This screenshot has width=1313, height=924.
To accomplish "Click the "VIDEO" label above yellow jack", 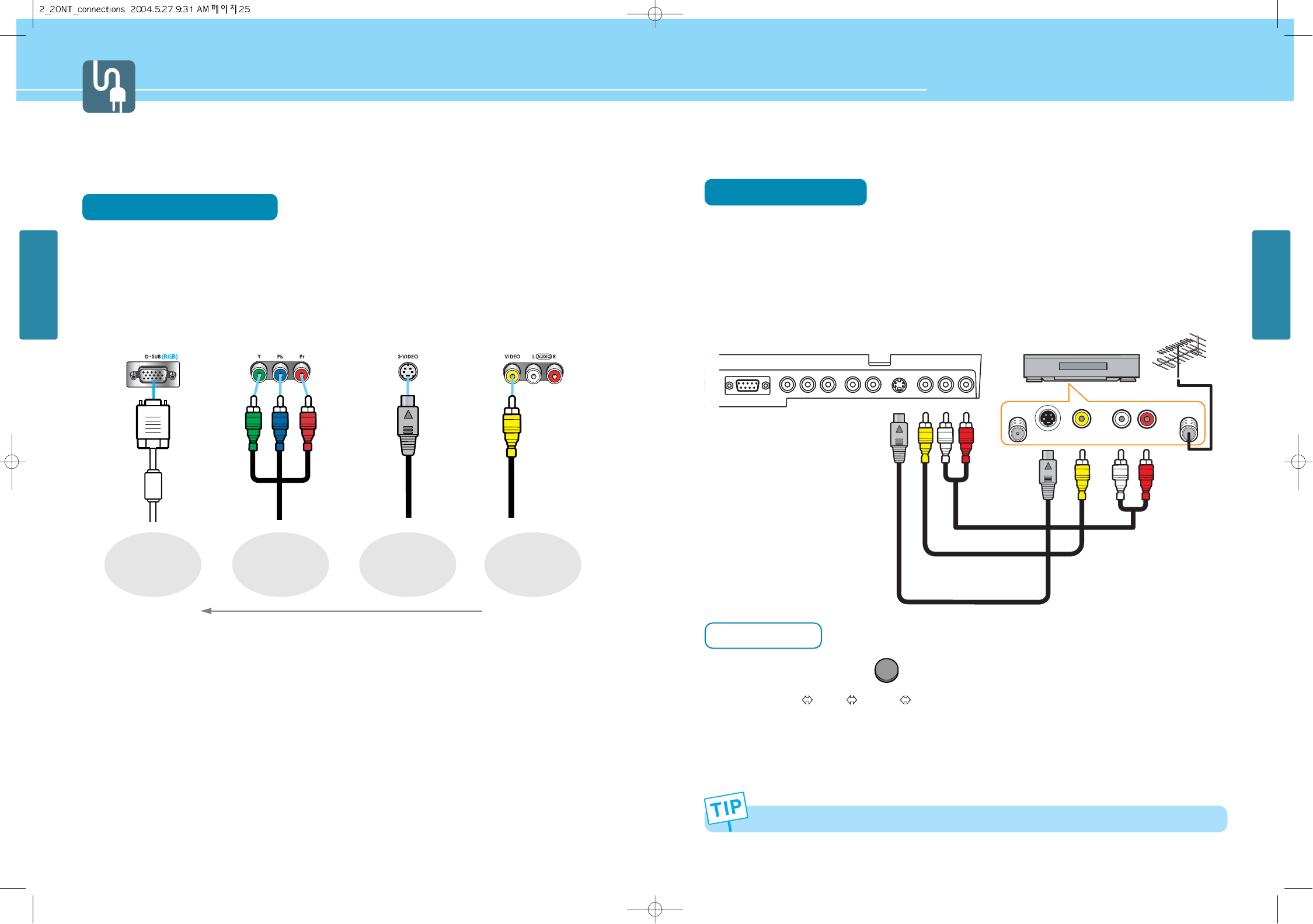I will pos(512,357).
